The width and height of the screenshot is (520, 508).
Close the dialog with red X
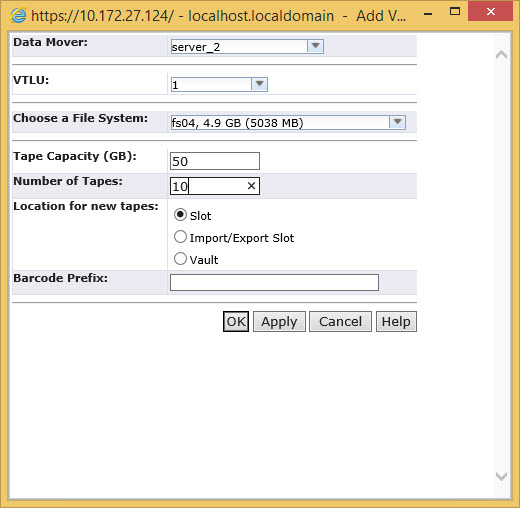tap(490, 12)
